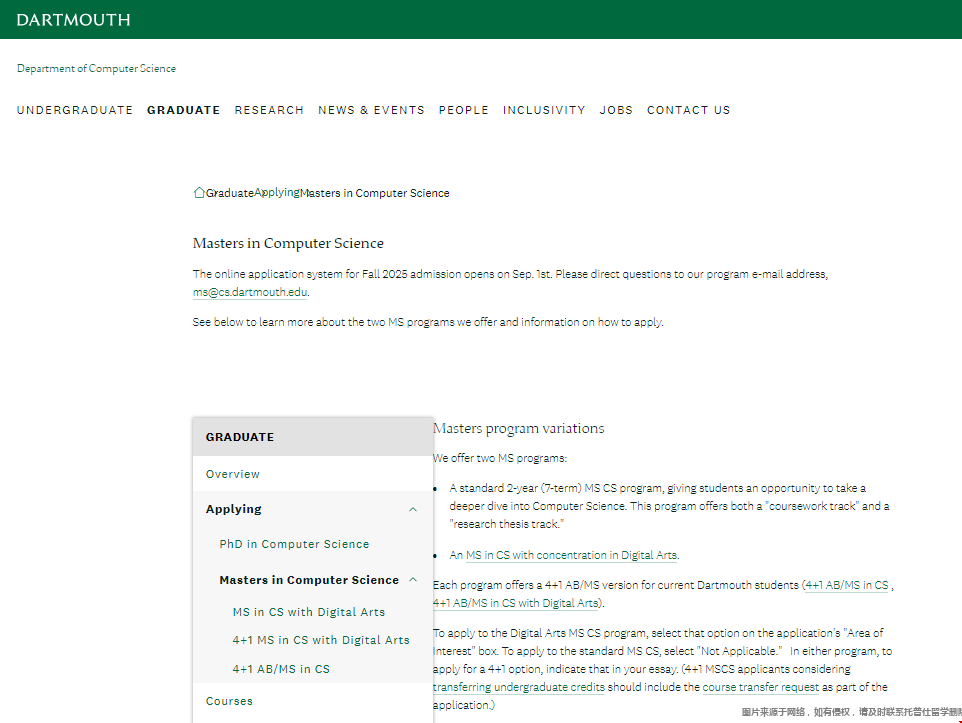Open Courses in the sidebar
Screen dimensions: 962x723
[229, 701]
